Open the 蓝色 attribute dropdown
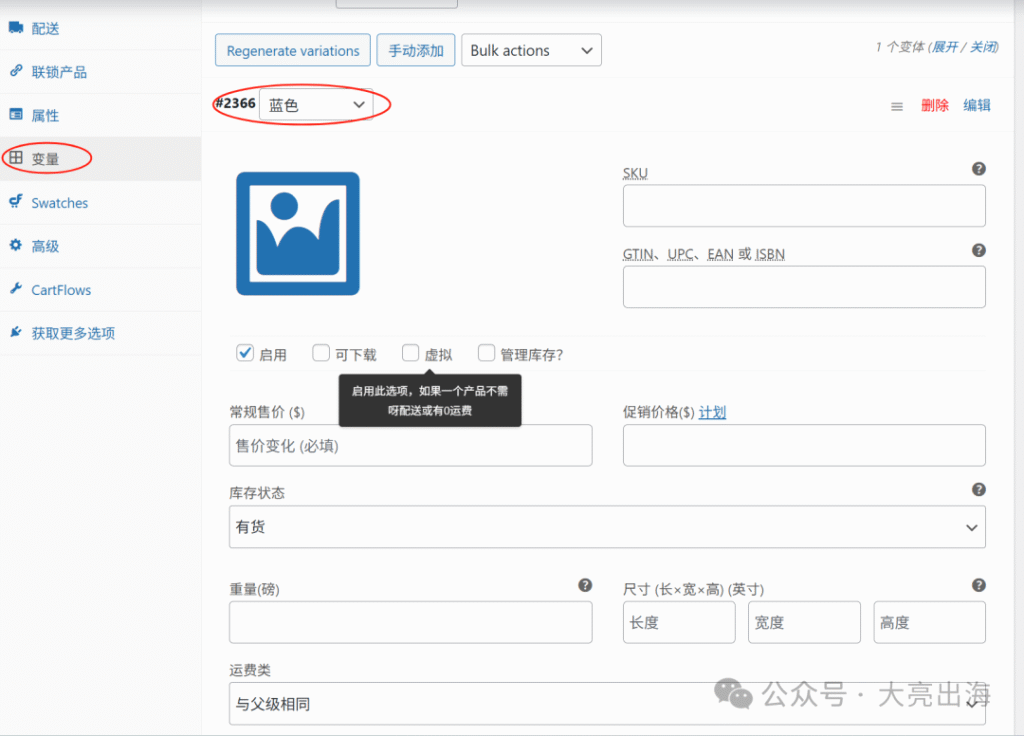The image size is (1024, 736). click(x=316, y=104)
